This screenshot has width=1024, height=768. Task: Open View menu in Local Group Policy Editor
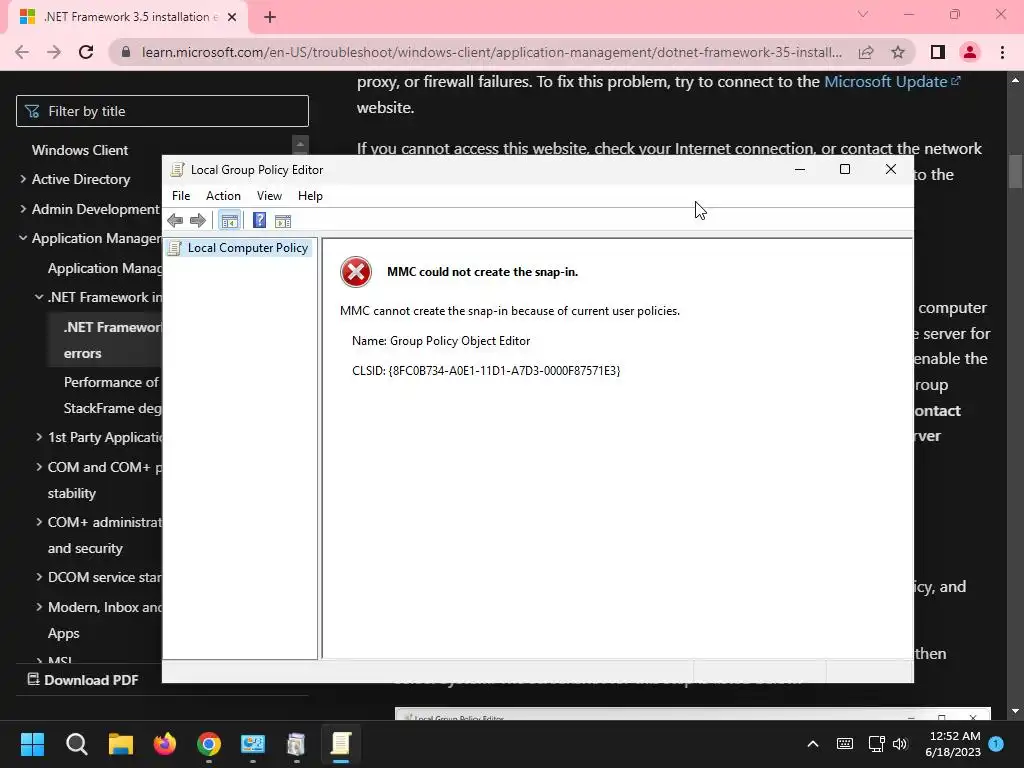pyautogui.click(x=269, y=196)
